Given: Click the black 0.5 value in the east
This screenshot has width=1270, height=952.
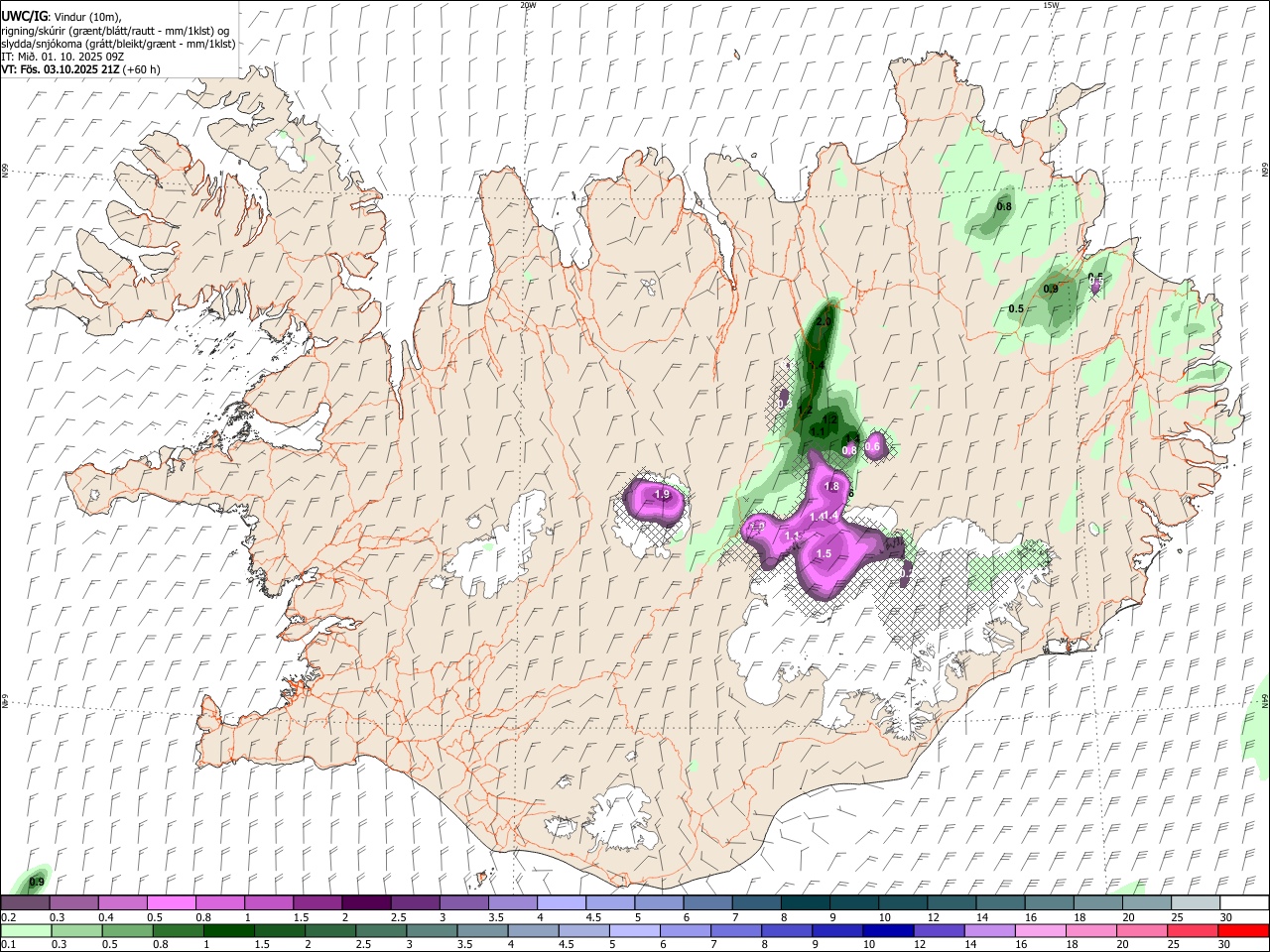Looking at the screenshot, I should (x=1016, y=308).
